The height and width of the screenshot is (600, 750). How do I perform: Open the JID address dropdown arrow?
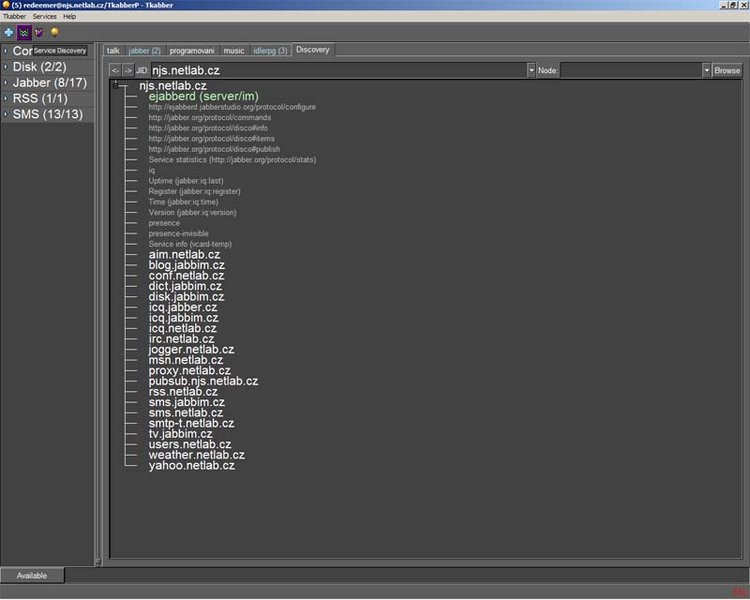click(530, 71)
